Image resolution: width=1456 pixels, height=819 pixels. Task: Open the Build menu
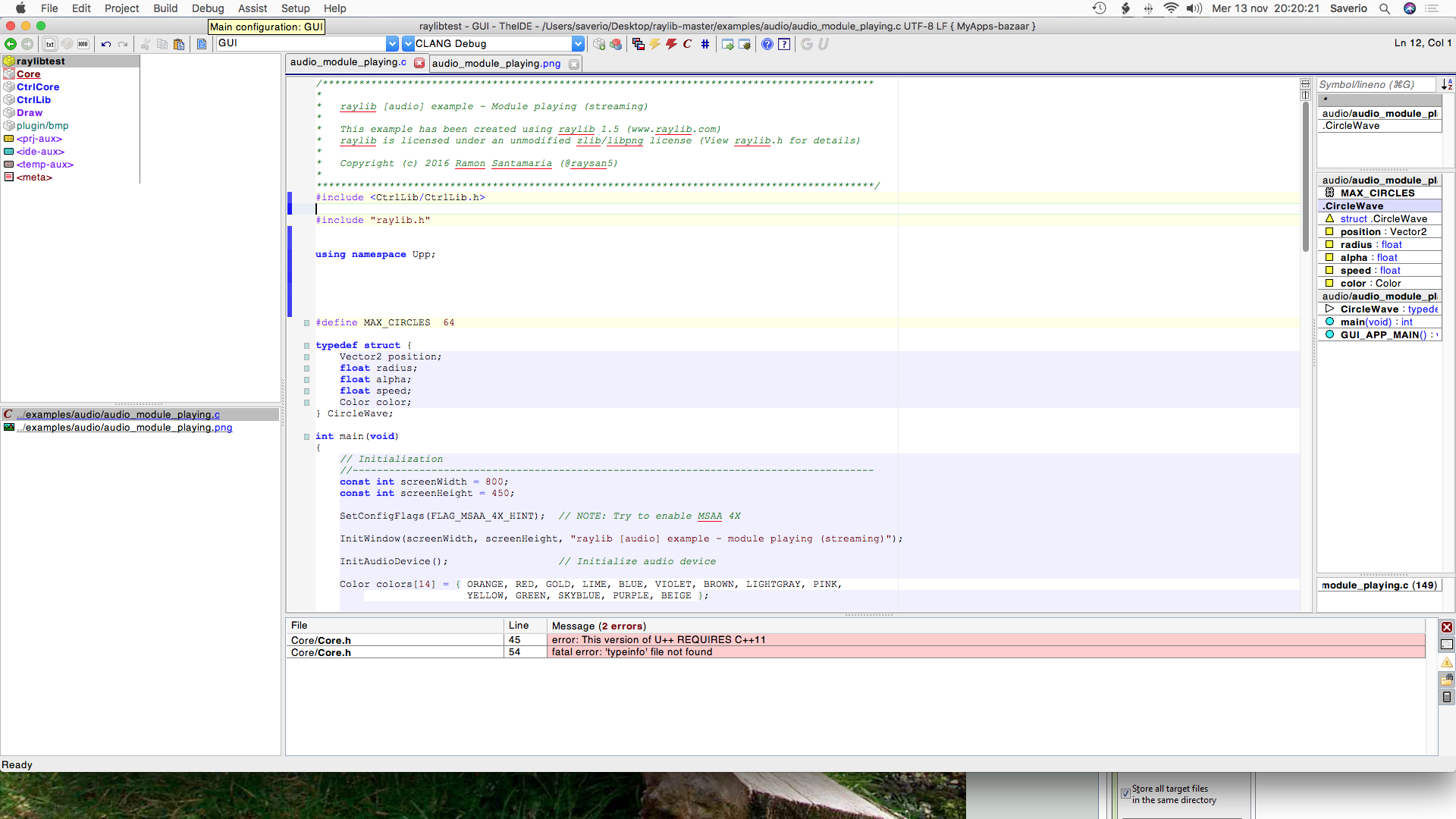point(165,8)
